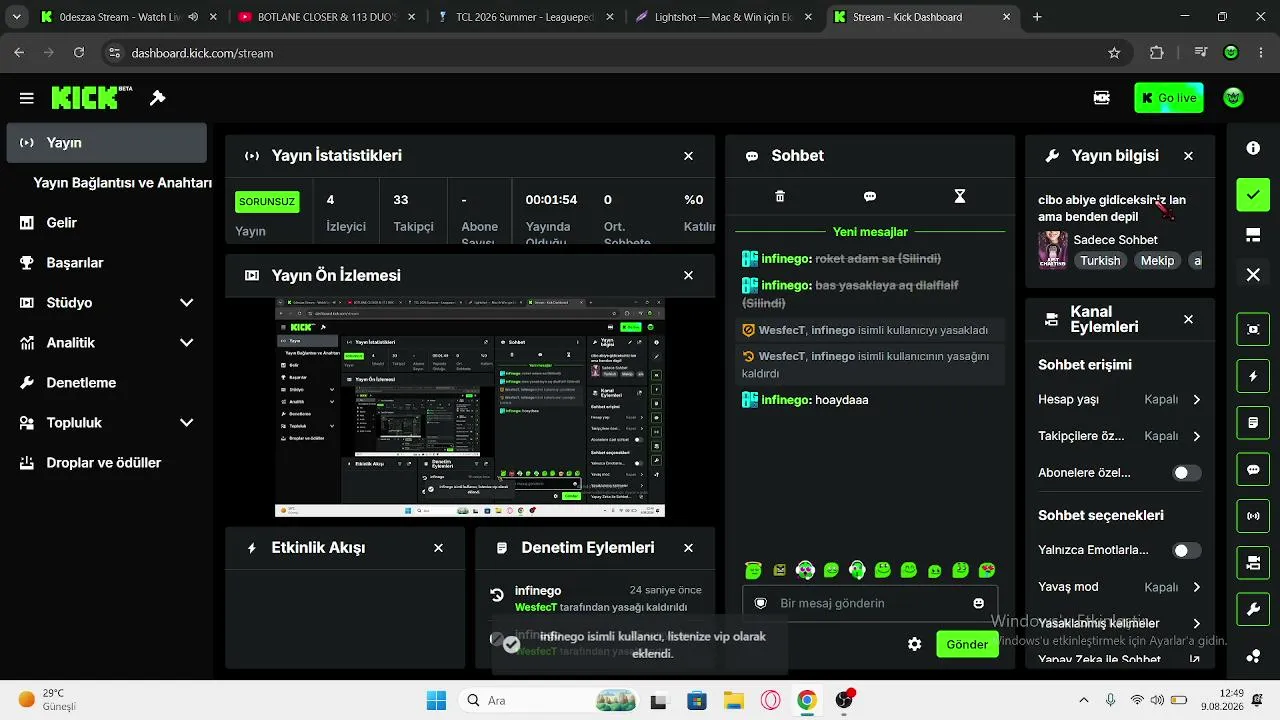Screen dimensions: 1280x720
Task: Clear chat with the trash icon
Action: 780,197
